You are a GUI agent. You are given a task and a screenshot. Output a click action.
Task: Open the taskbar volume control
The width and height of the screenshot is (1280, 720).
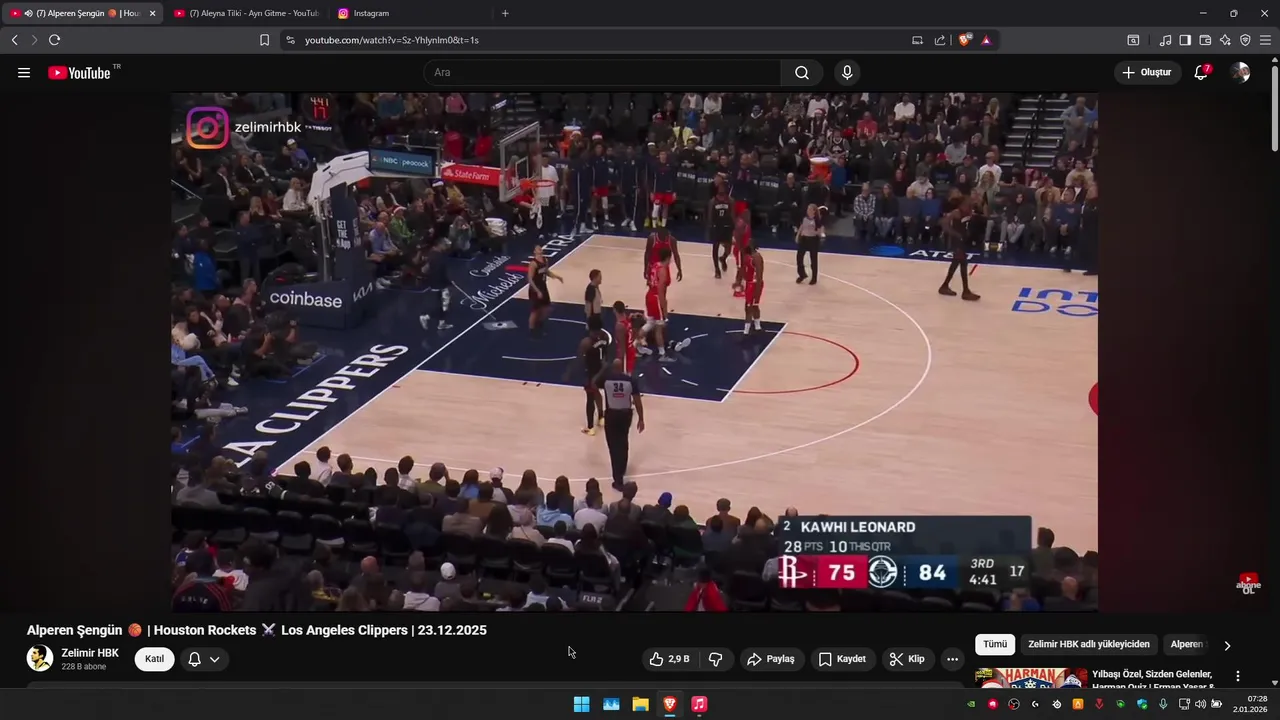pyautogui.click(x=1200, y=704)
